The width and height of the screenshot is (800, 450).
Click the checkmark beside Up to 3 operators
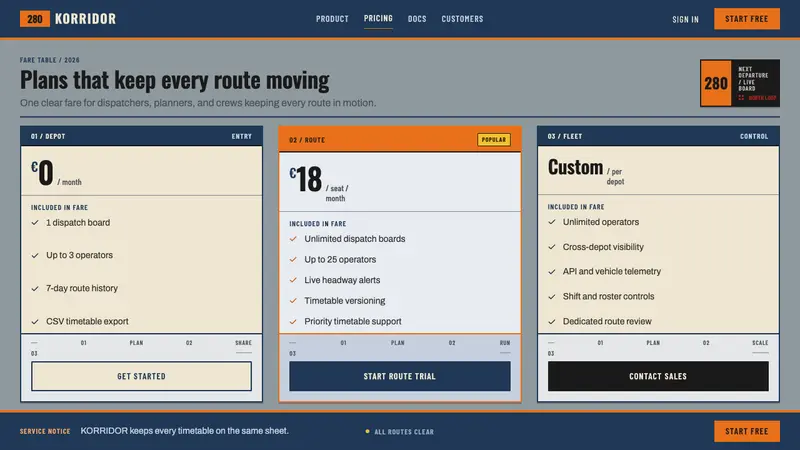click(35, 255)
